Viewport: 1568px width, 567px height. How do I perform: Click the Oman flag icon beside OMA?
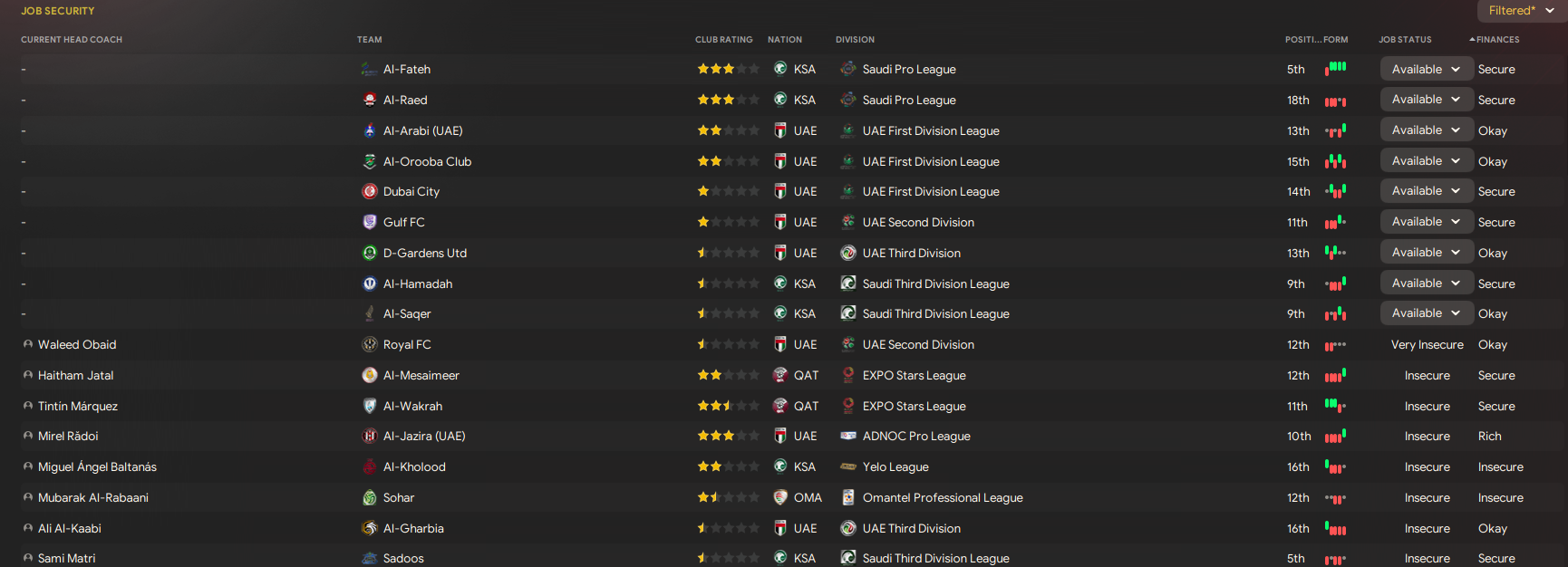[x=779, y=497]
